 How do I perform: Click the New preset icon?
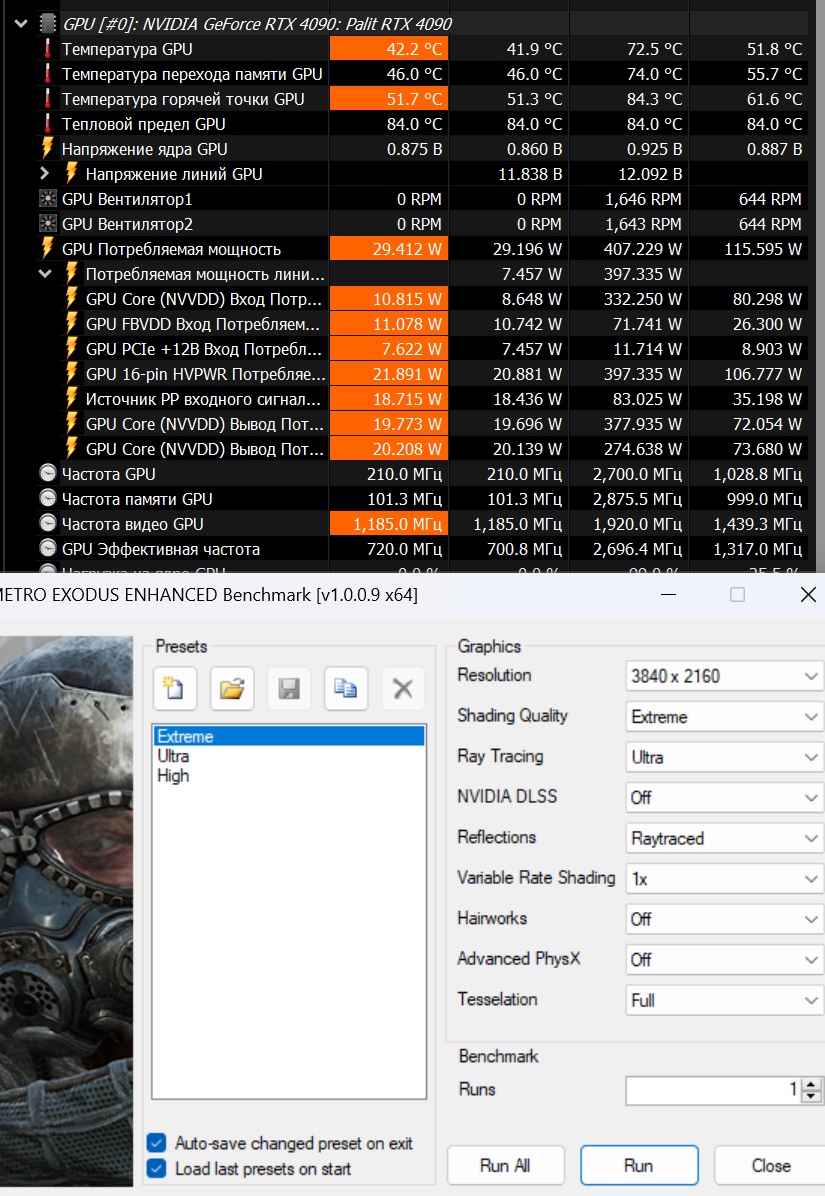[175, 689]
